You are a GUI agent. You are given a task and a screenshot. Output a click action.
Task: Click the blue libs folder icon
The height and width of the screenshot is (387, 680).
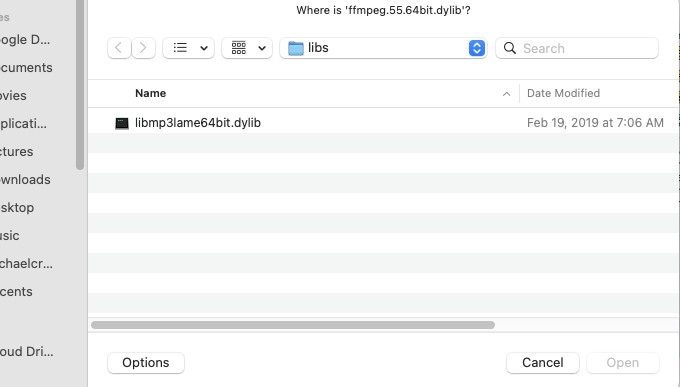(296, 48)
